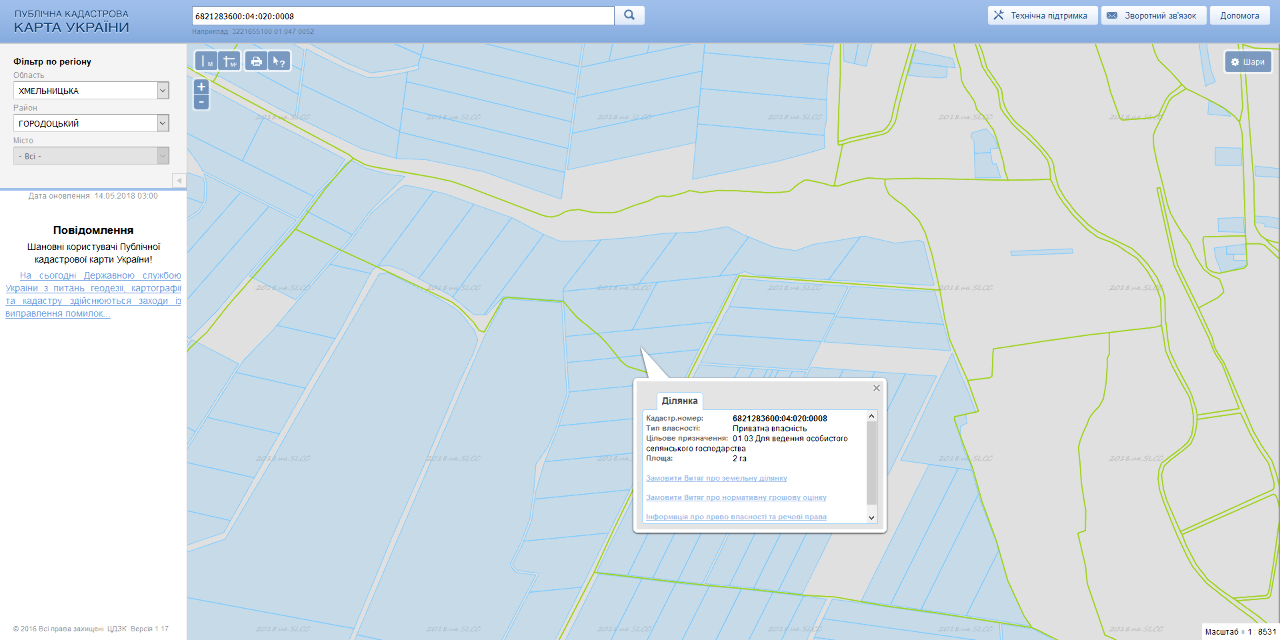Screen dimensions: 1280x640
Task: Select the Ділянка tab in popup
Action: 679,401
